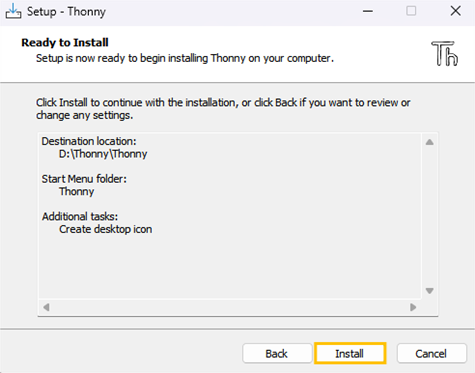This screenshot has width=475, height=373.
Task: Click the Create desktop icon line
Action: 106,229
